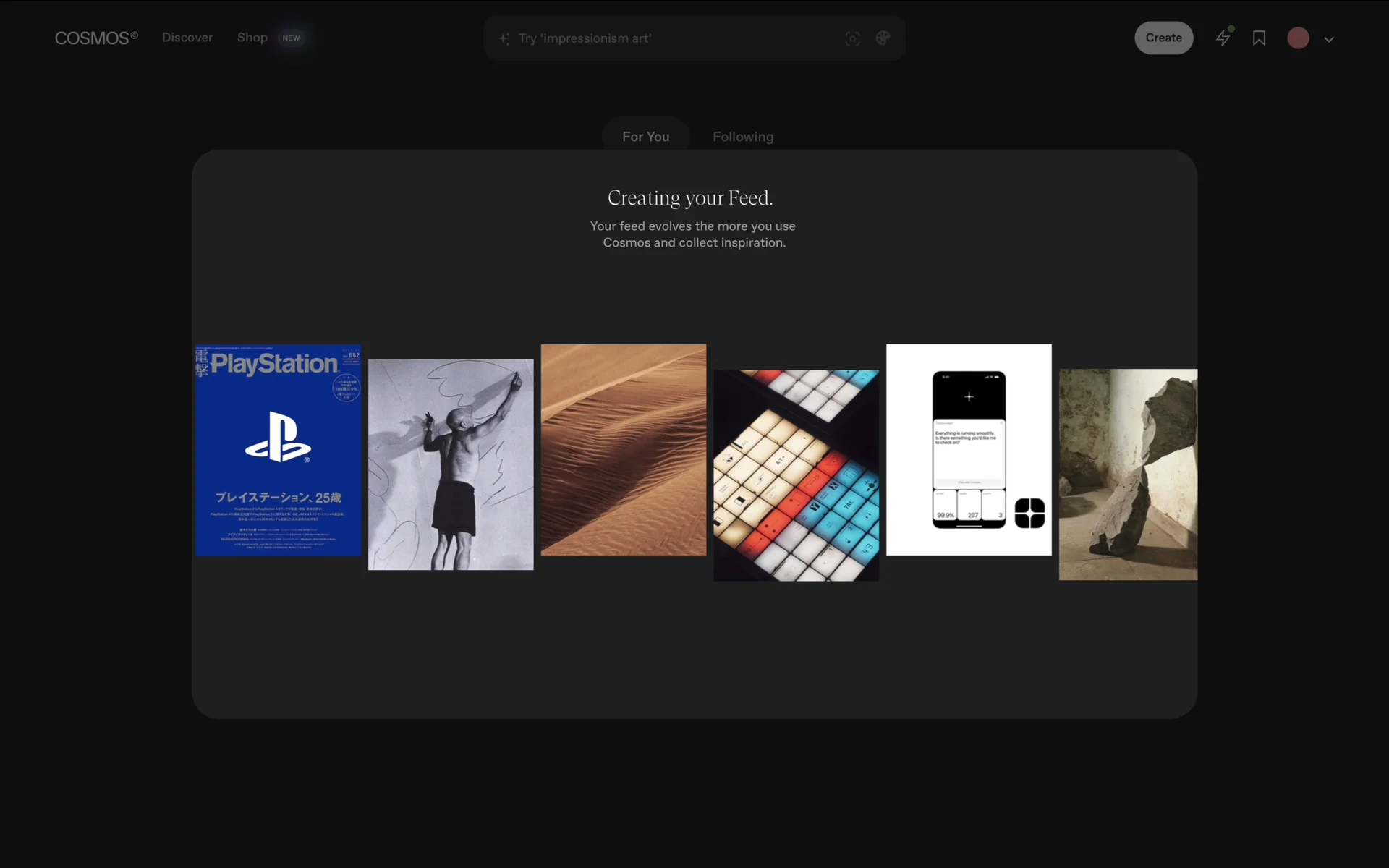The height and width of the screenshot is (868, 1389).
Task: Click the sparkle icon in search bar
Action: click(x=504, y=38)
